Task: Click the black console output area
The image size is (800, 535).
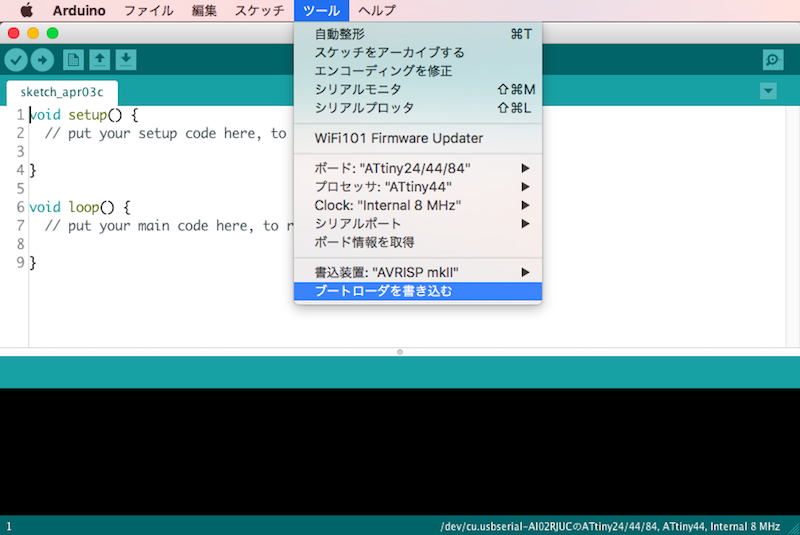Action: pyautogui.click(x=400, y=451)
